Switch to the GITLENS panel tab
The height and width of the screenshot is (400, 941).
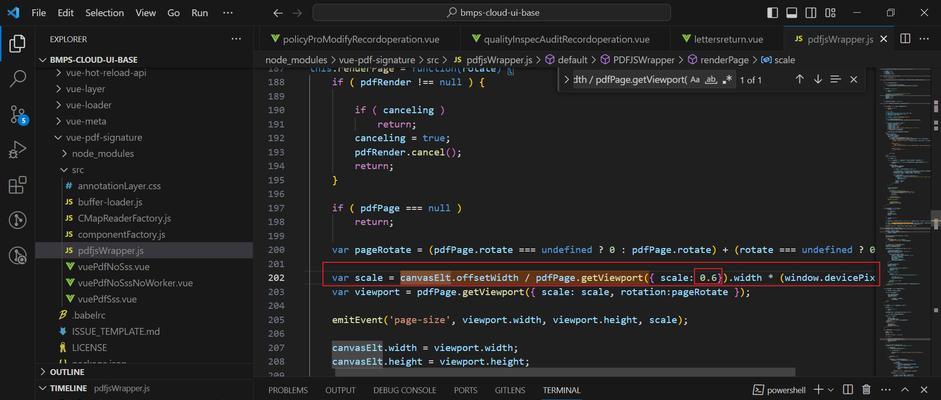[x=510, y=390]
